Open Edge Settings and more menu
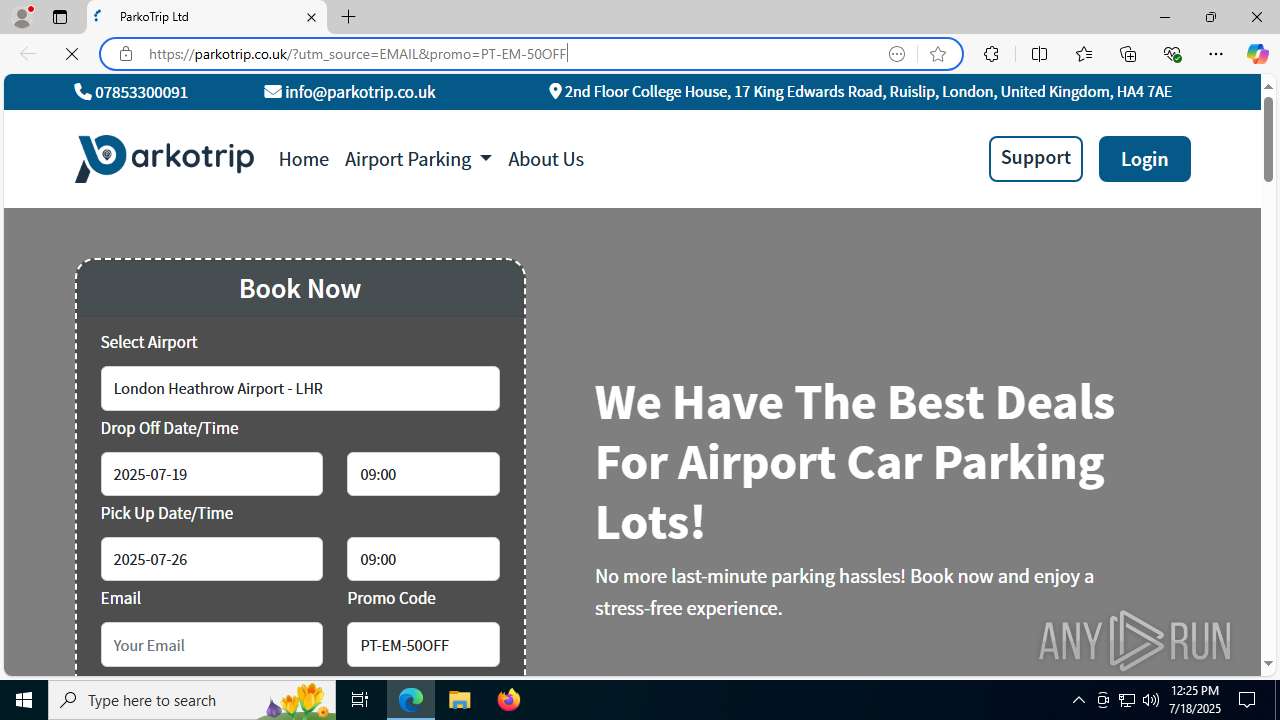Image resolution: width=1280 pixels, height=720 pixels. pos(1216,54)
